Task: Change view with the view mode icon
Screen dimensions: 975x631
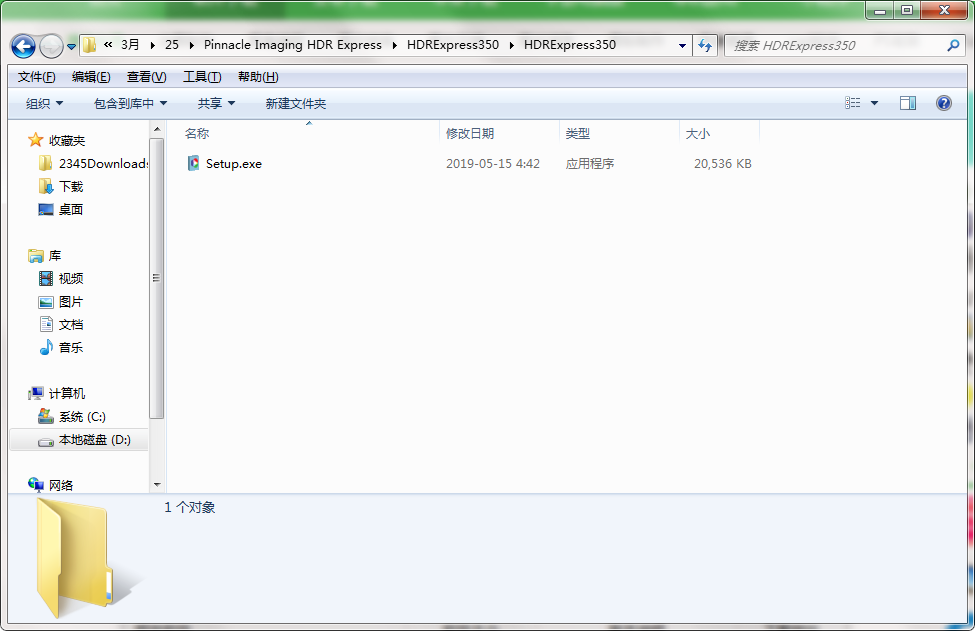Action: point(853,103)
